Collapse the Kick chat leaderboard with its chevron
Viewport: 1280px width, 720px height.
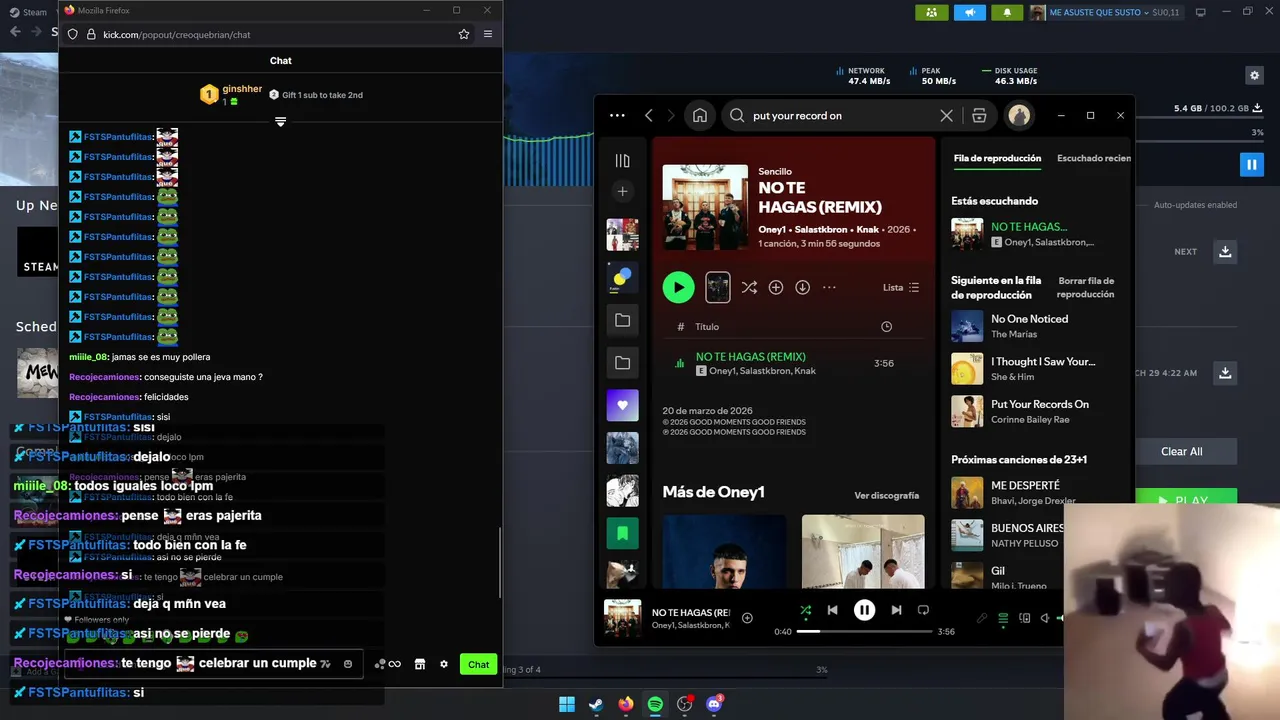(281, 122)
